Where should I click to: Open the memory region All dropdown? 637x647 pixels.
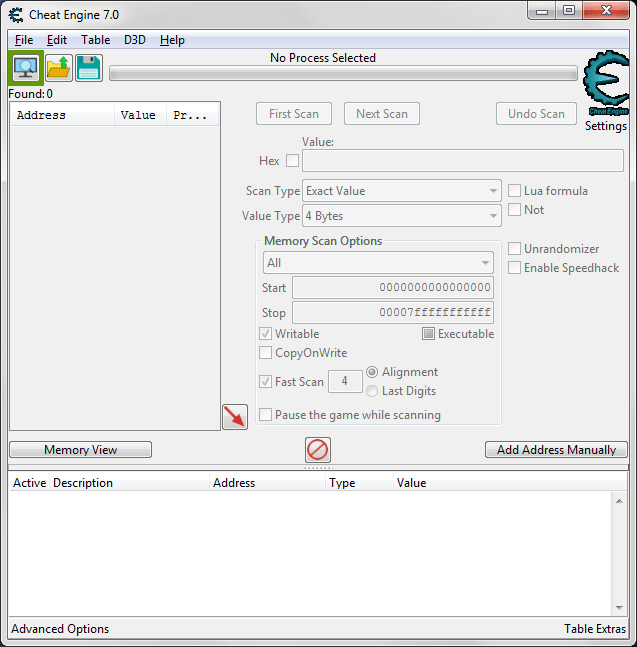point(378,263)
